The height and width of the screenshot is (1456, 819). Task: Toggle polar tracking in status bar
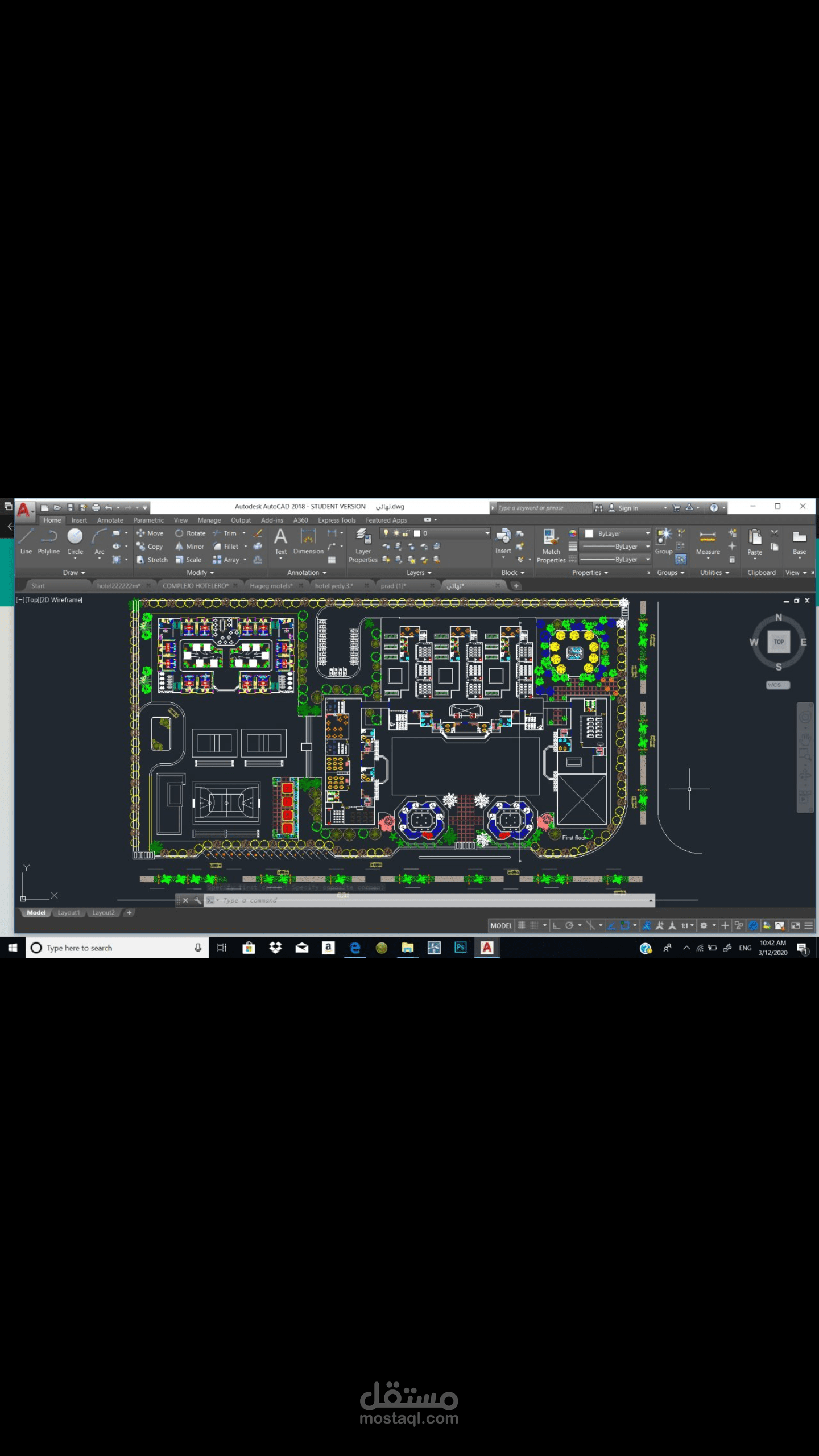point(569,925)
